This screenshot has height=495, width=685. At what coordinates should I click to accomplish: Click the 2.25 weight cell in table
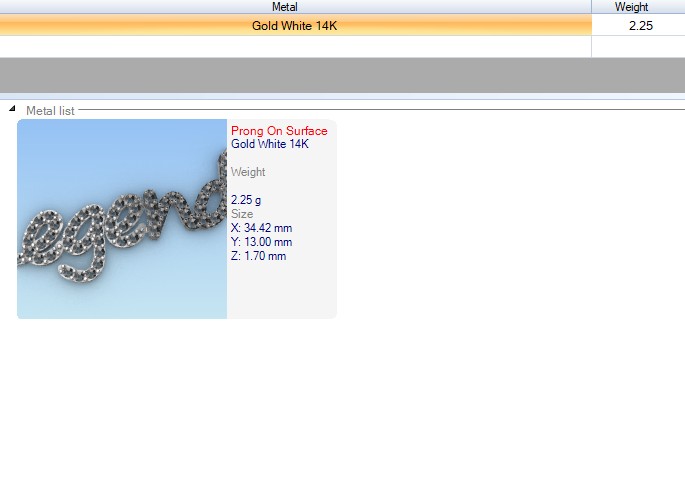pyautogui.click(x=639, y=26)
